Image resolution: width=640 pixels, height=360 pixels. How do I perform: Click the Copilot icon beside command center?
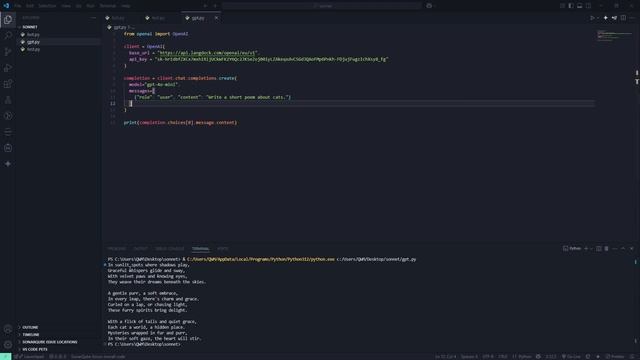tap(429, 6)
